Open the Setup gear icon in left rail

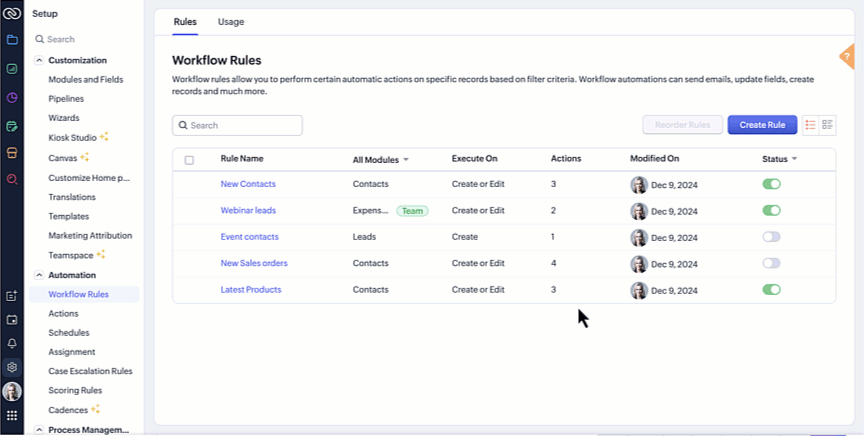[x=12, y=367]
